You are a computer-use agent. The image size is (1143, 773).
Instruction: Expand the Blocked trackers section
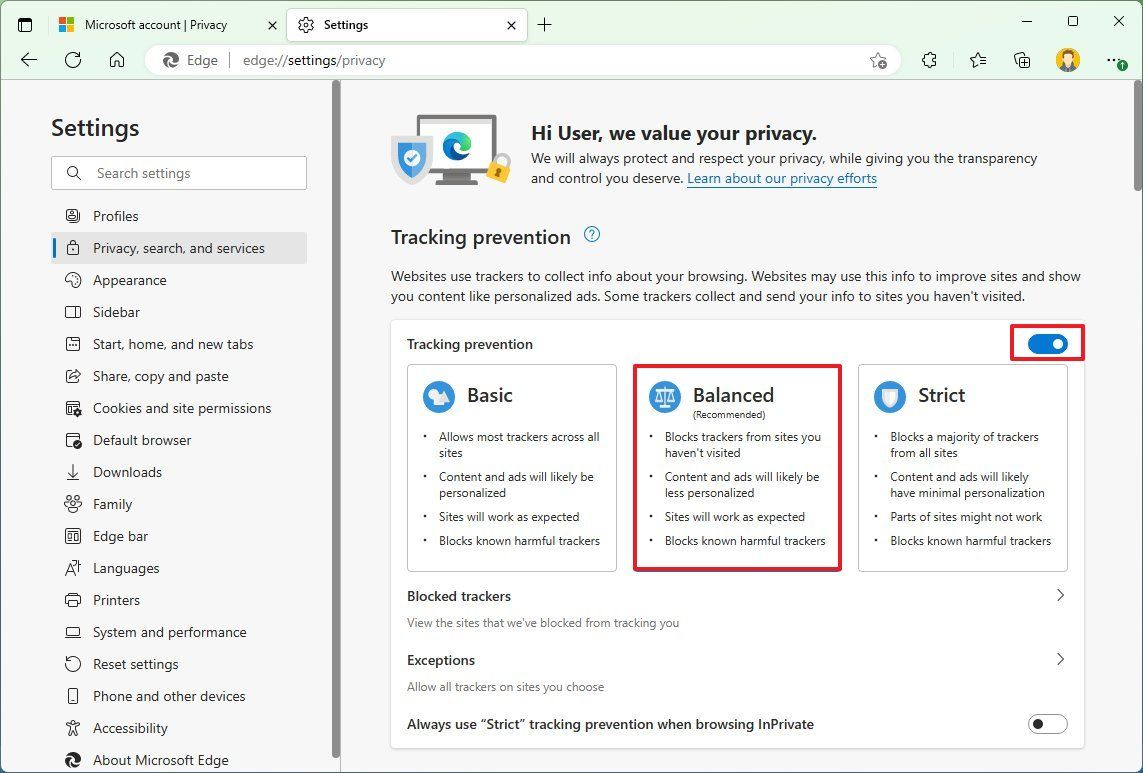[1060, 595]
